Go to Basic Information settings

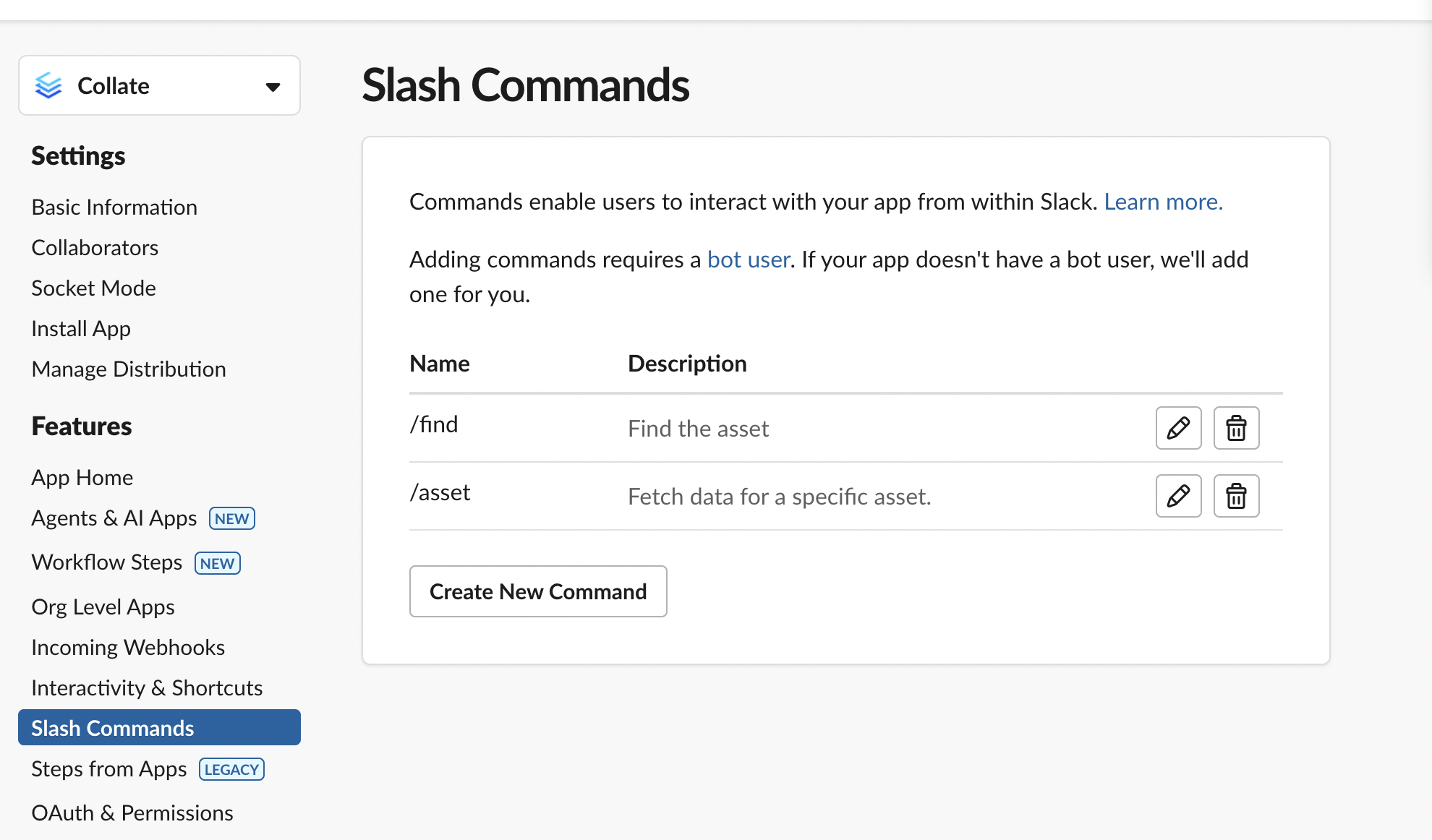pos(114,207)
